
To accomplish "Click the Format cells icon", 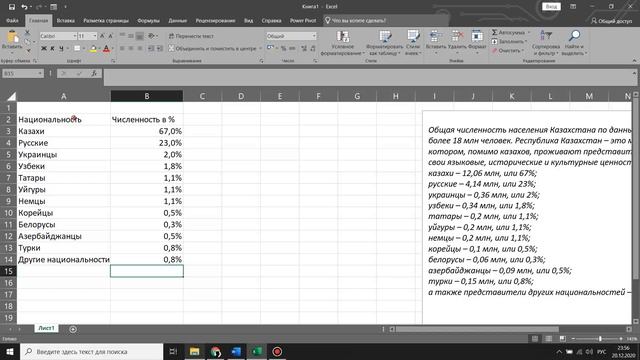I will [477, 37].
